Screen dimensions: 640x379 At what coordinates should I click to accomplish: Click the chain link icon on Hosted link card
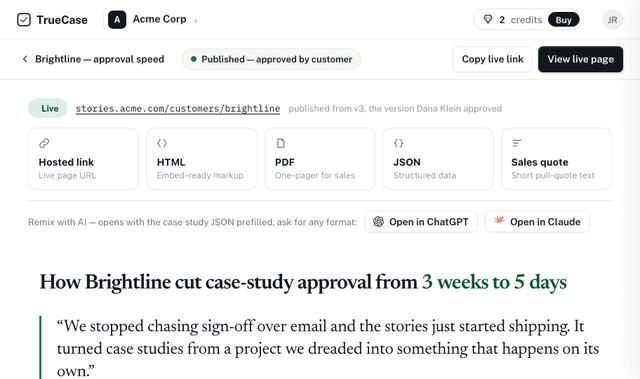44,143
